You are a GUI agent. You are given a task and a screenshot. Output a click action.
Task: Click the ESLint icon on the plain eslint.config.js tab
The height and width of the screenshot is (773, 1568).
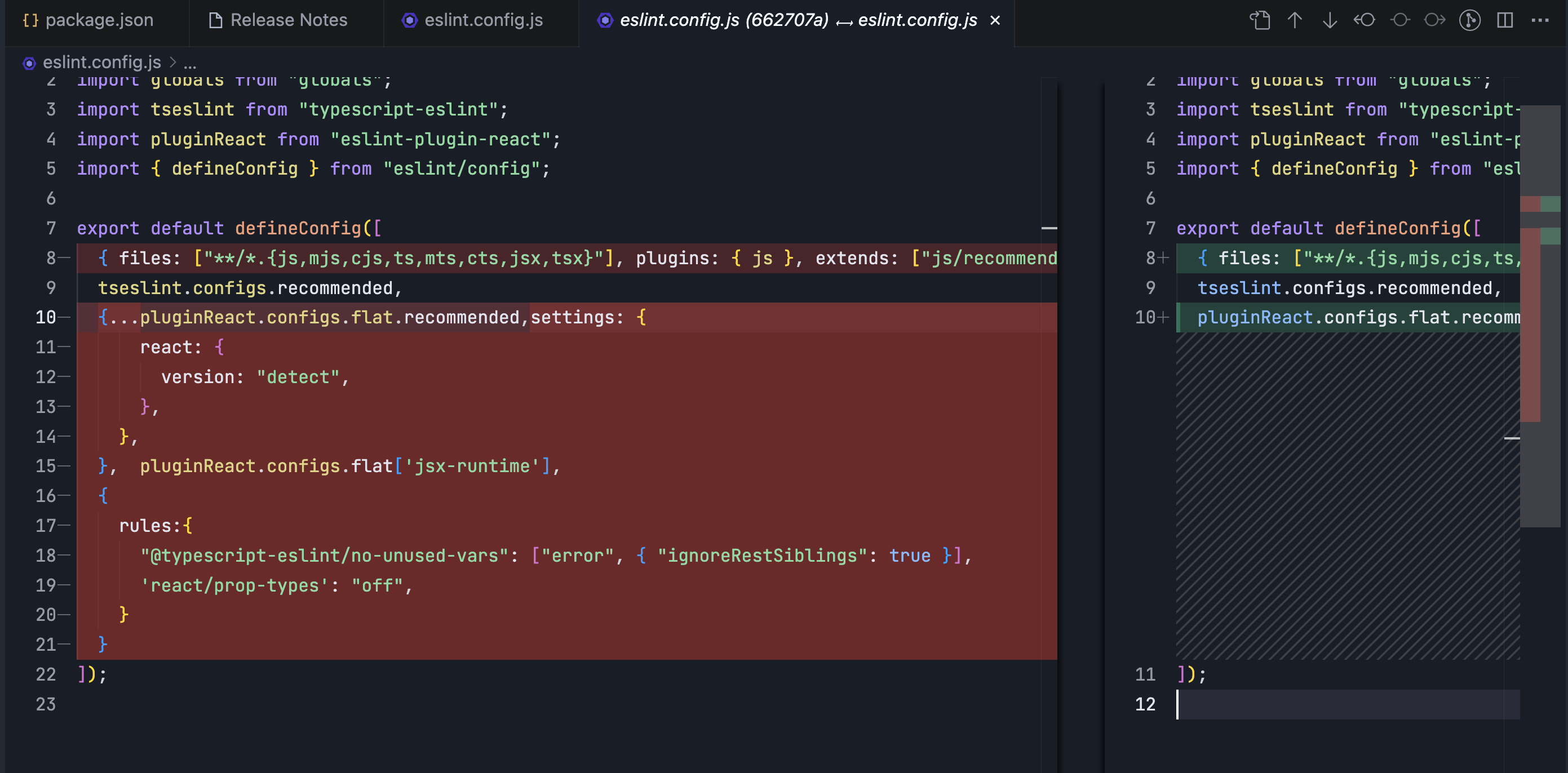(x=410, y=21)
